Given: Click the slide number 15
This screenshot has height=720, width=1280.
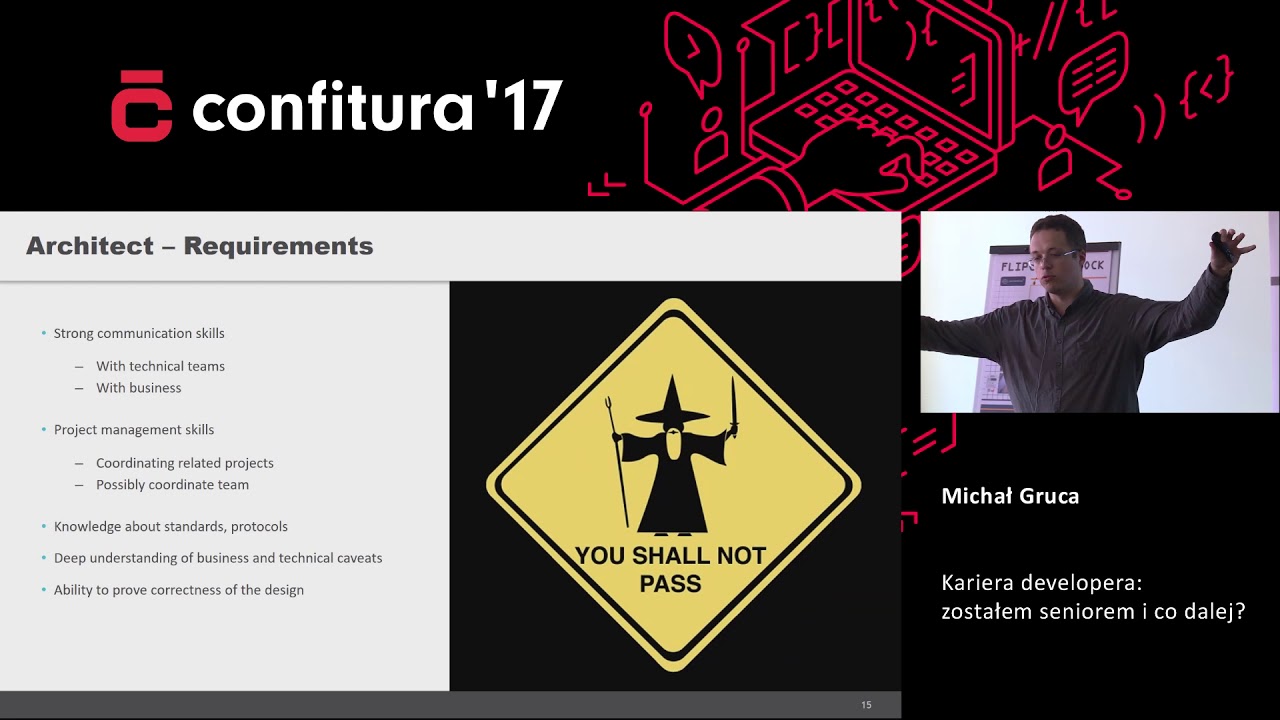Looking at the screenshot, I should (866, 705).
